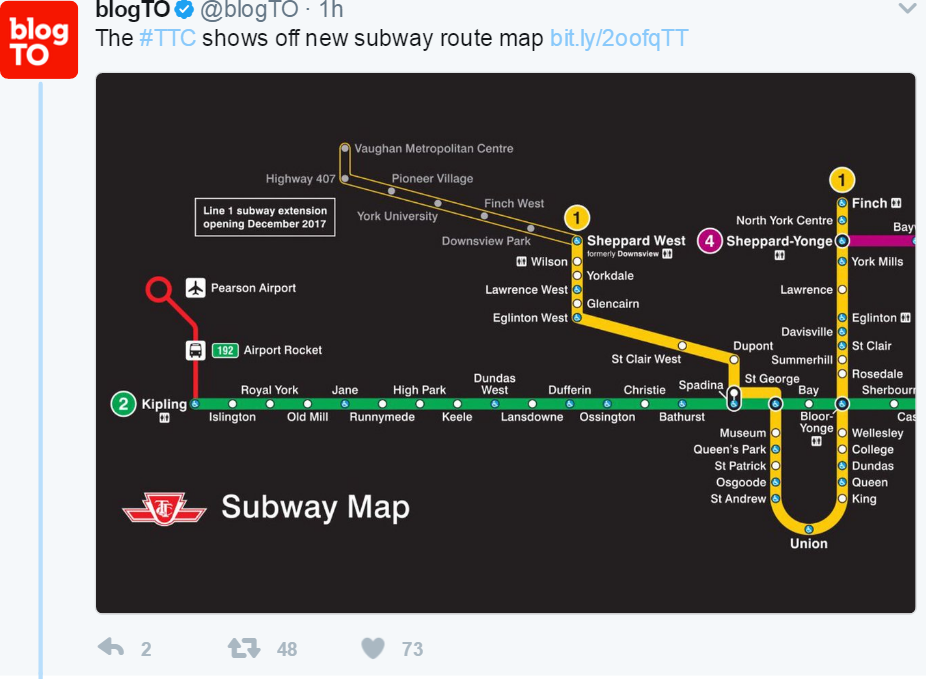Click the reply arrow icon
This screenshot has width=926, height=679.
(x=111, y=648)
